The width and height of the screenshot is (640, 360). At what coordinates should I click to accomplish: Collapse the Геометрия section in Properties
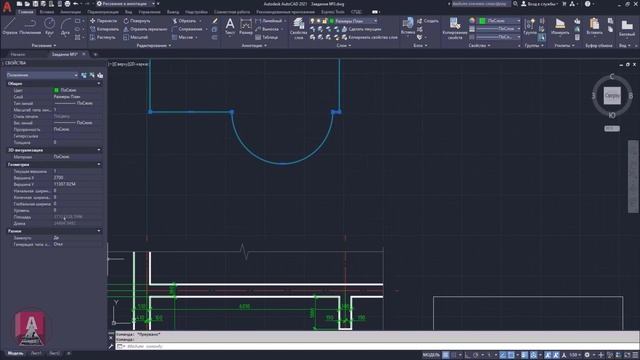pyautogui.click(x=99, y=164)
